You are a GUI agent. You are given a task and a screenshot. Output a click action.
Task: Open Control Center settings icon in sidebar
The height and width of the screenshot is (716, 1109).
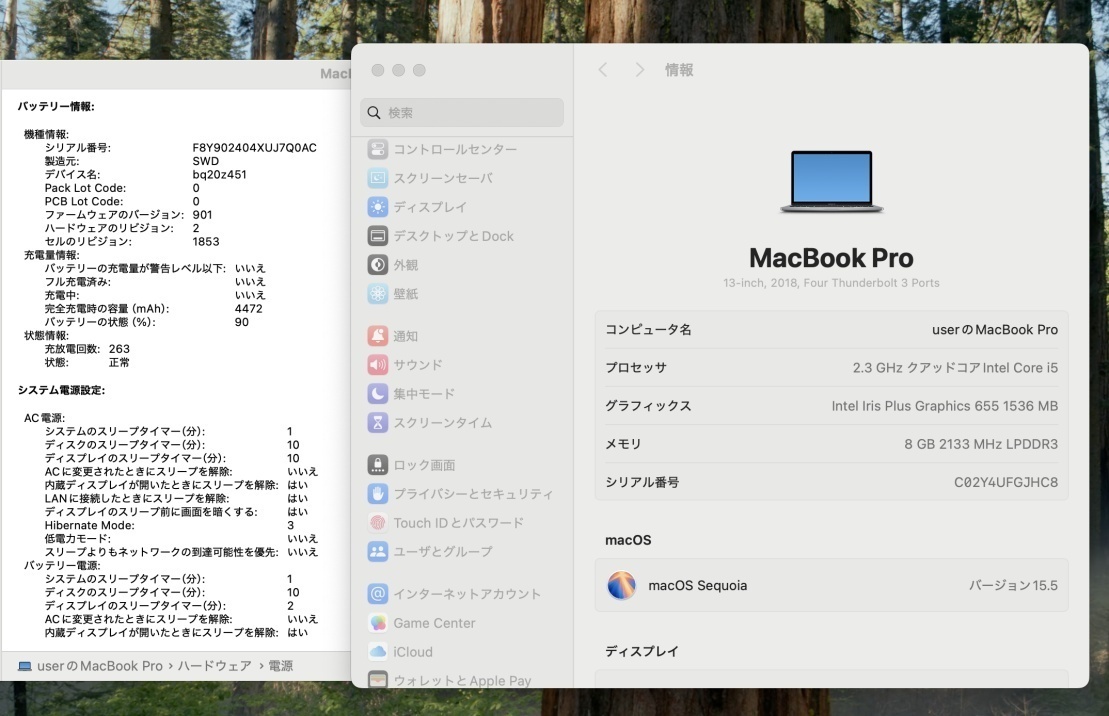click(378, 149)
